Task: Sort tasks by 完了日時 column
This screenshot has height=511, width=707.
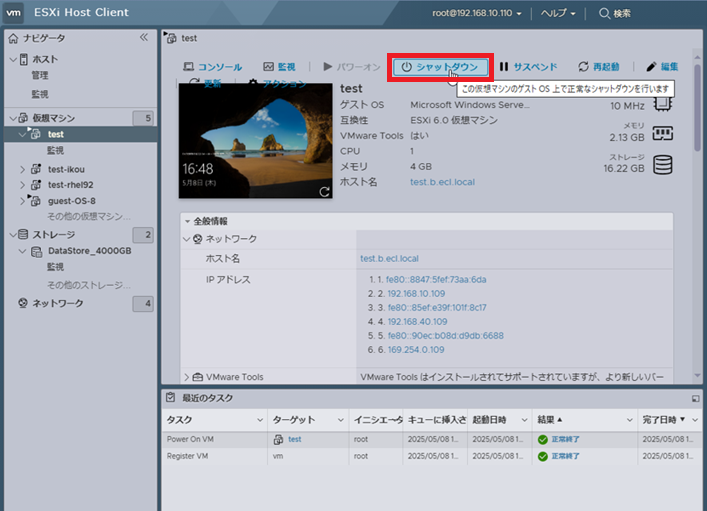Action: (x=663, y=420)
